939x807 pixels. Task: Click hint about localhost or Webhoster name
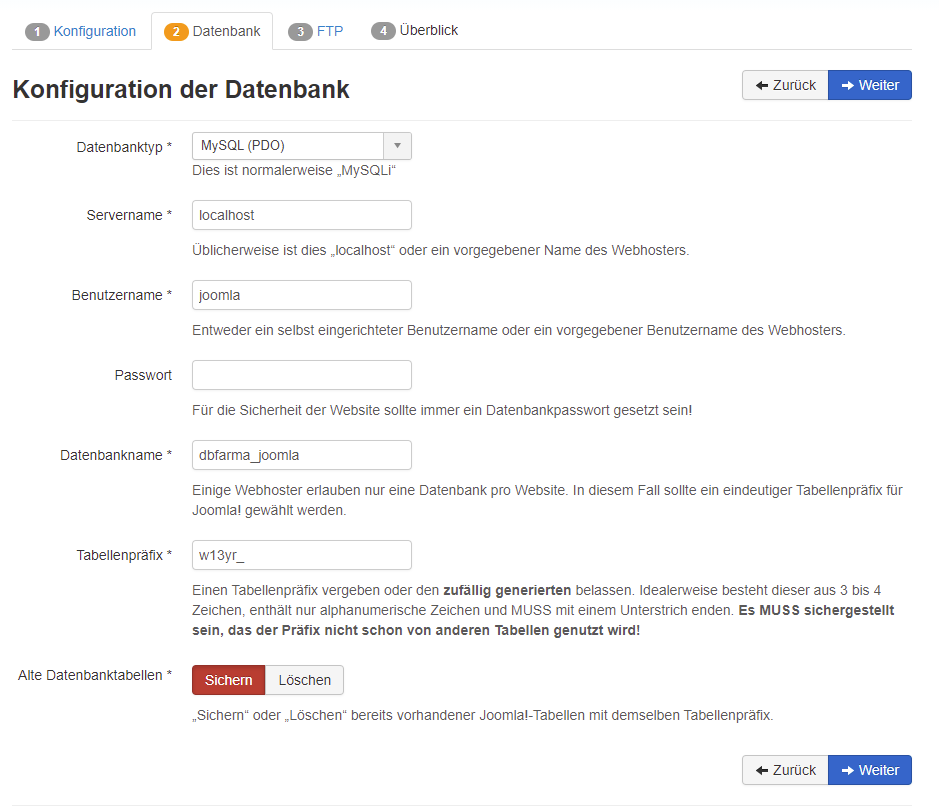pyautogui.click(x=441, y=250)
